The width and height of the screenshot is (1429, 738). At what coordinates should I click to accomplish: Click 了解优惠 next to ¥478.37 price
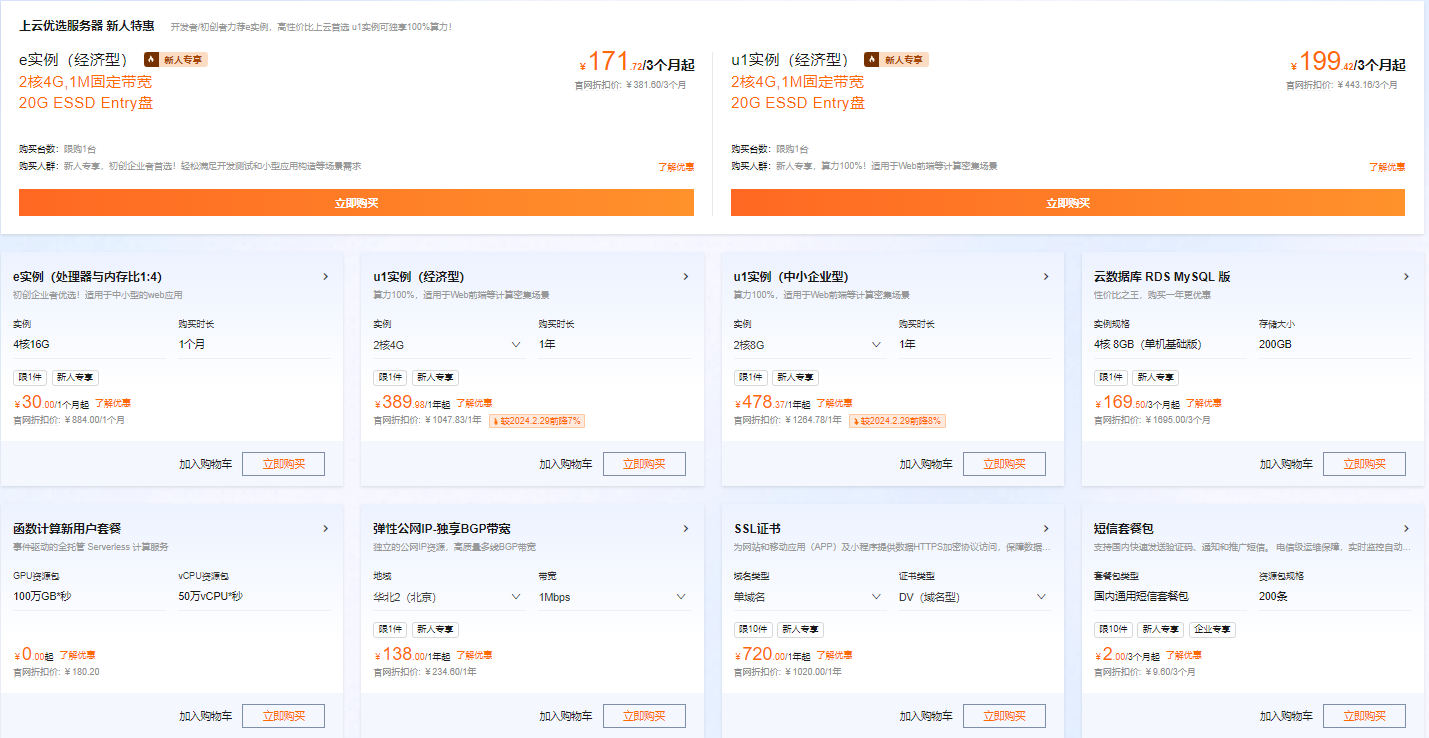pyautogui.click(x=834, y=404)
